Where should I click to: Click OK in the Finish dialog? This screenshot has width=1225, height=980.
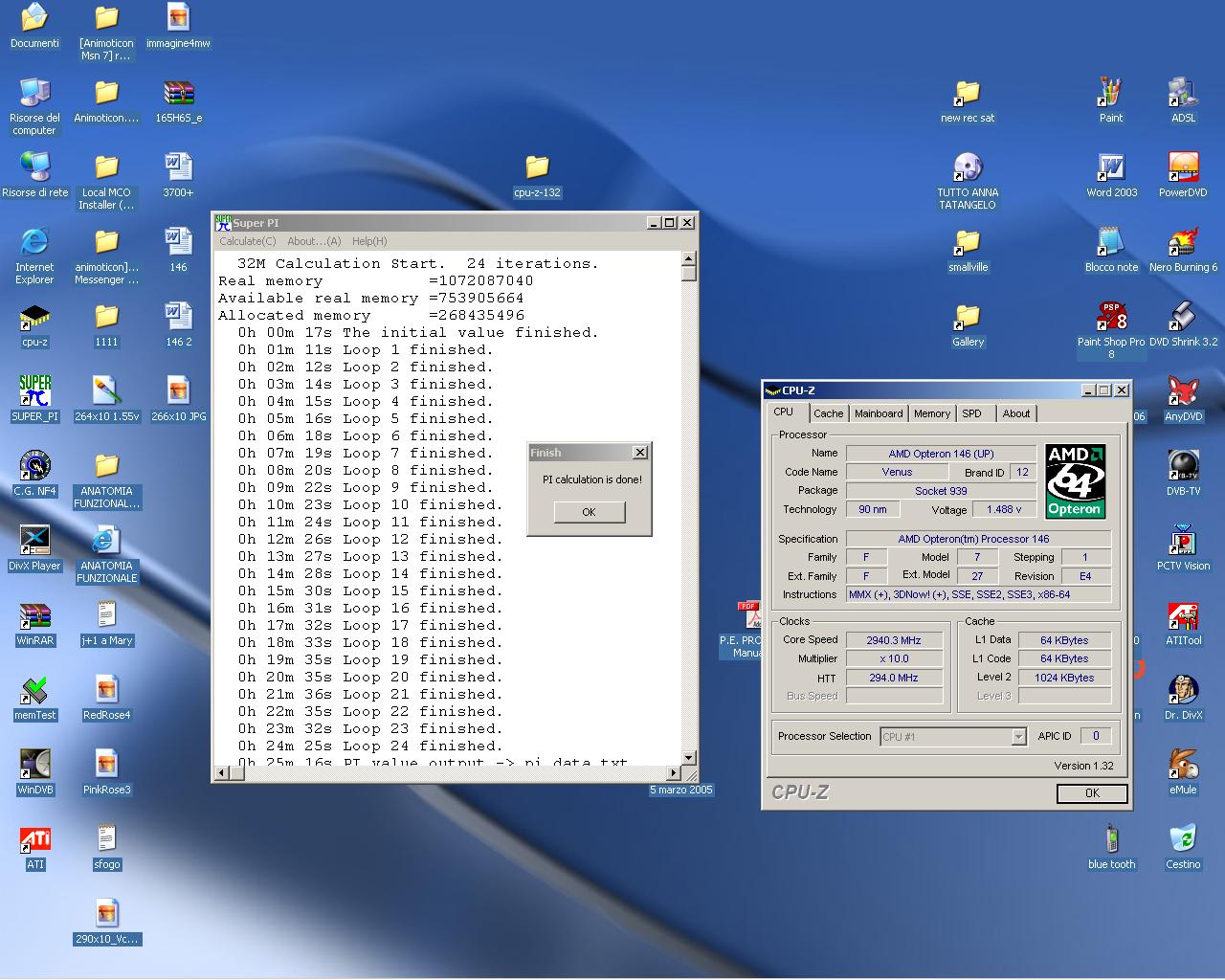pos(589,512)
